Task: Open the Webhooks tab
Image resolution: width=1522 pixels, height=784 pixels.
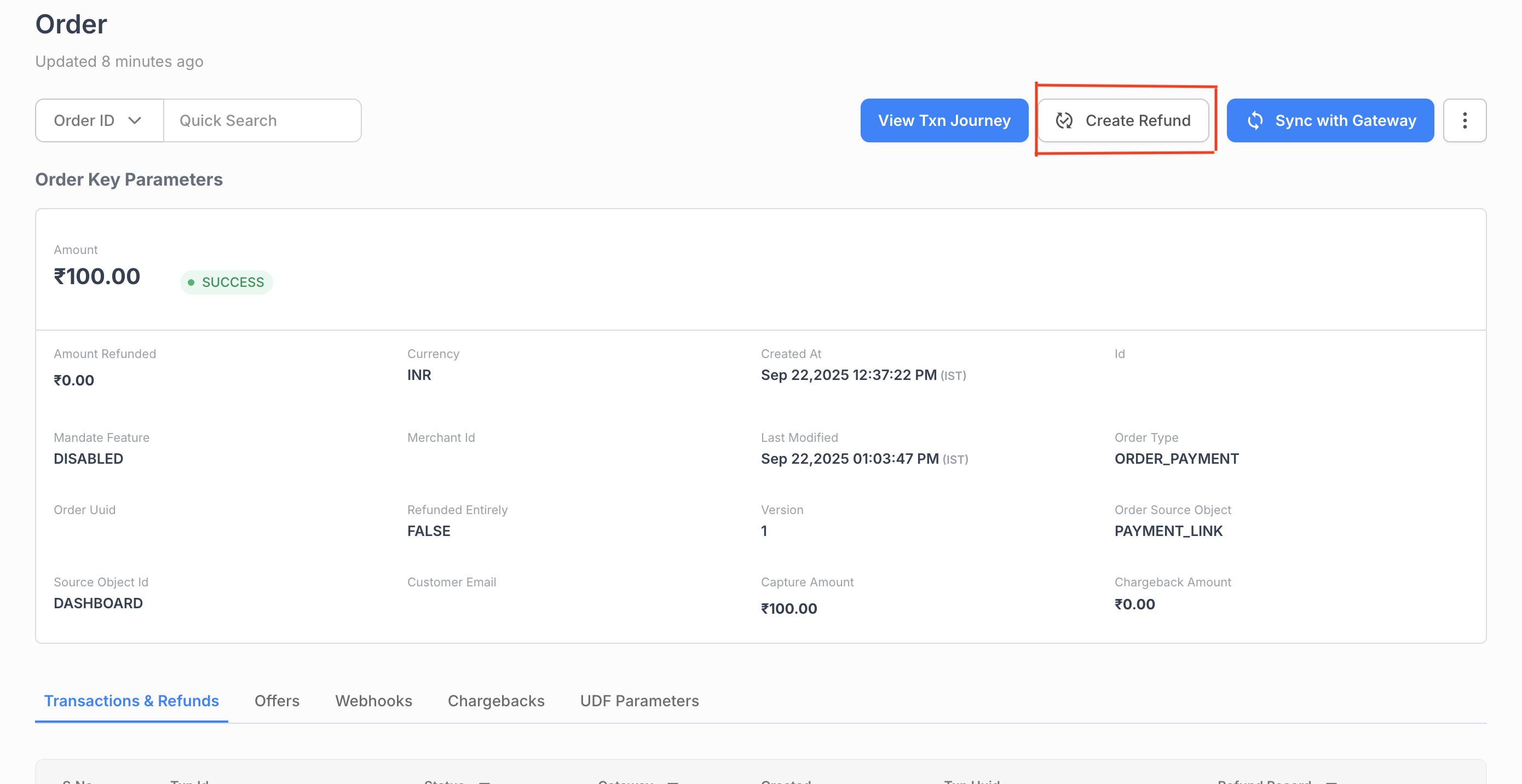Action: (373, 701)
